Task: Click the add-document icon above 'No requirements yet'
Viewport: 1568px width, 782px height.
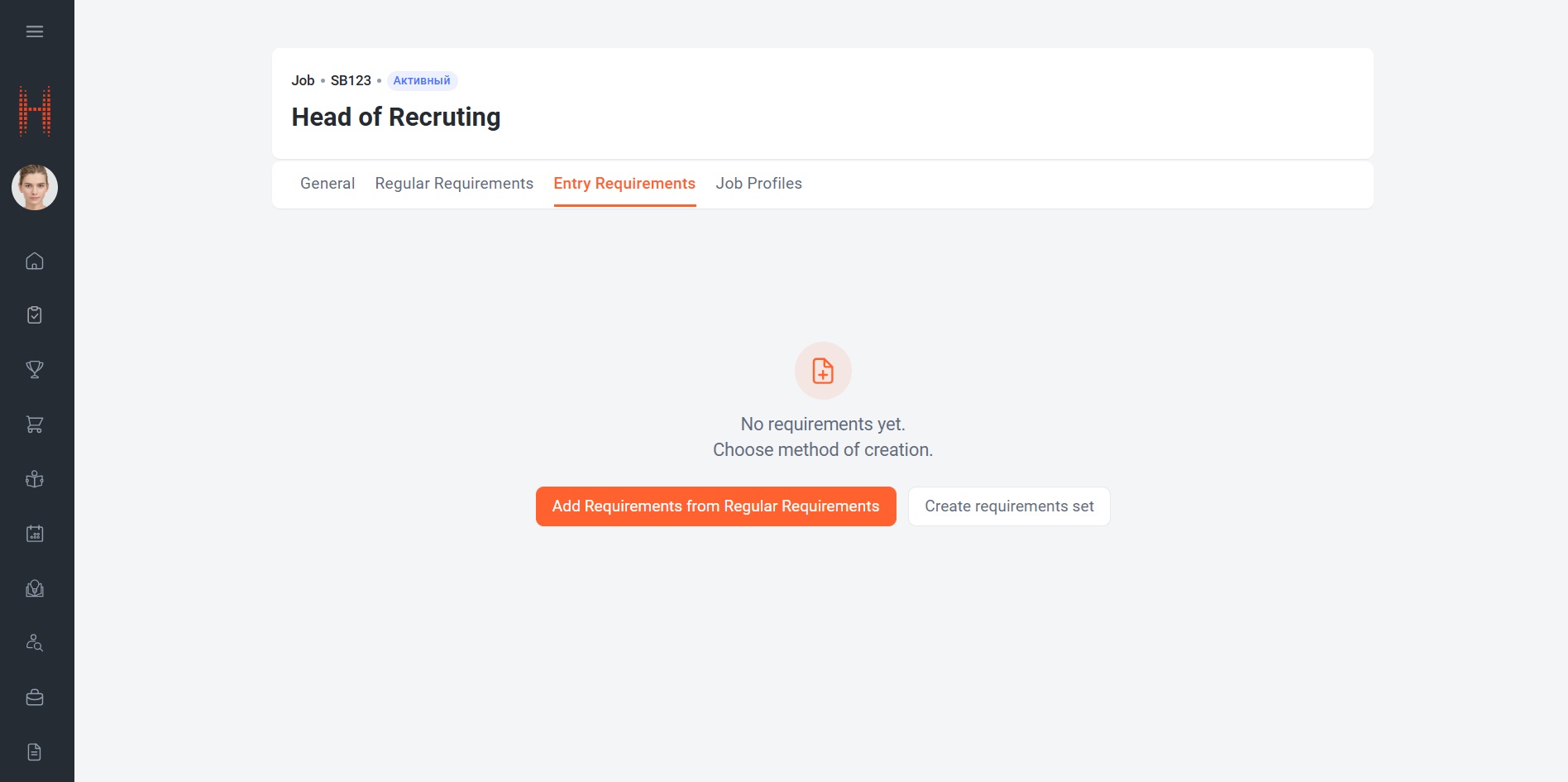Action: point(823,371)
